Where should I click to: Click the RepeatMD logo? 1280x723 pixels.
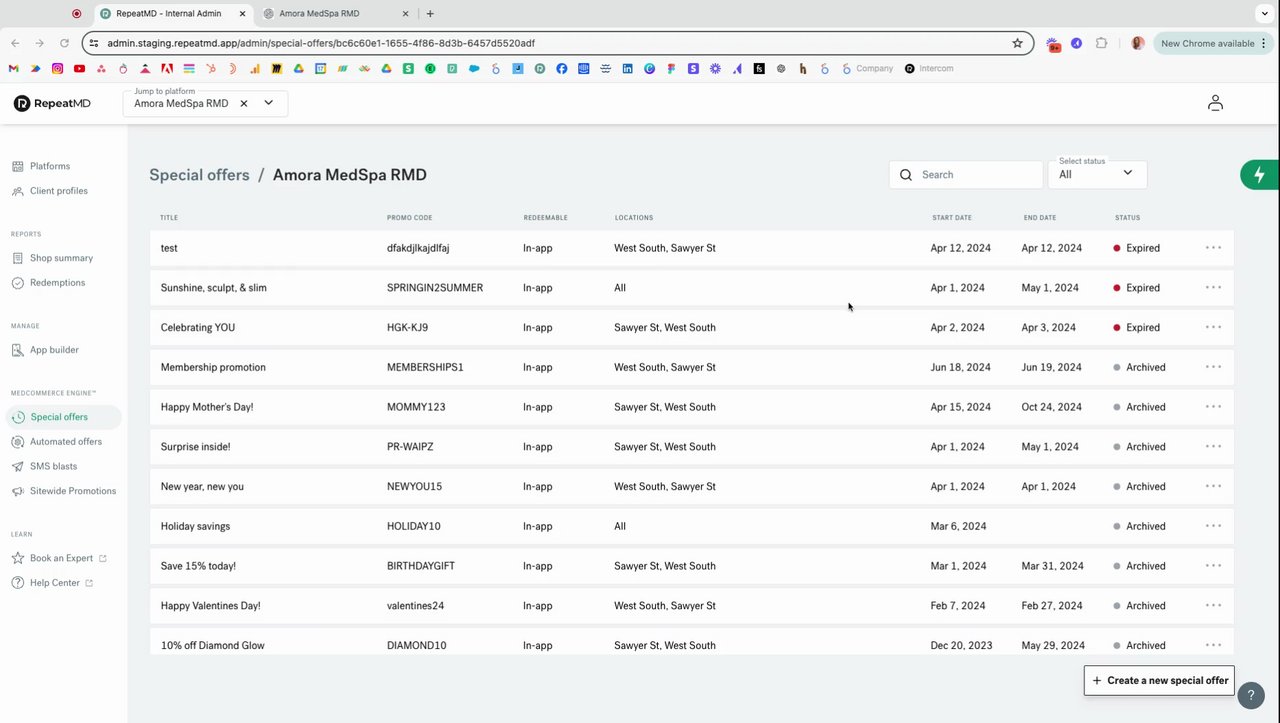tap(52, 103)
